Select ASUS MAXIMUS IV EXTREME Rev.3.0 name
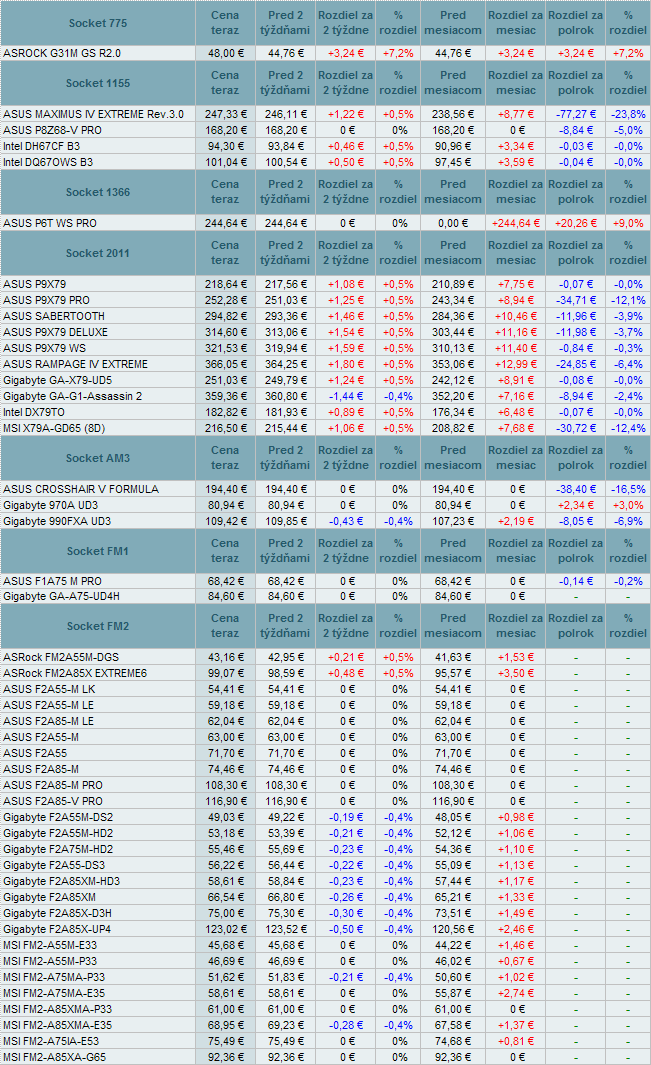 93,114
